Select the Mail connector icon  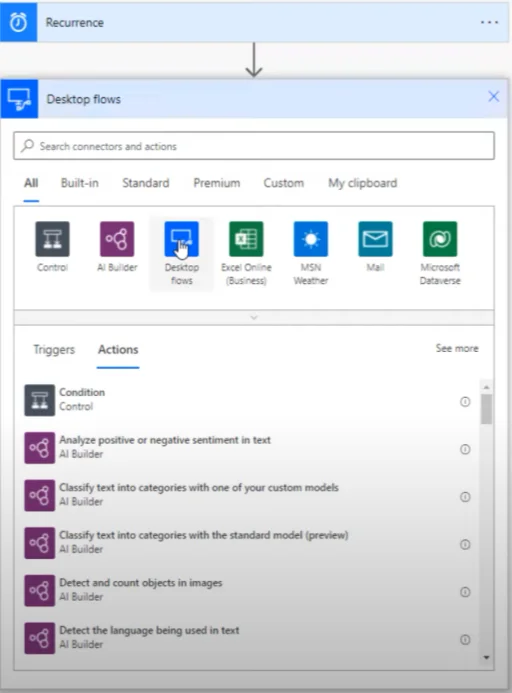pos(375,239)
